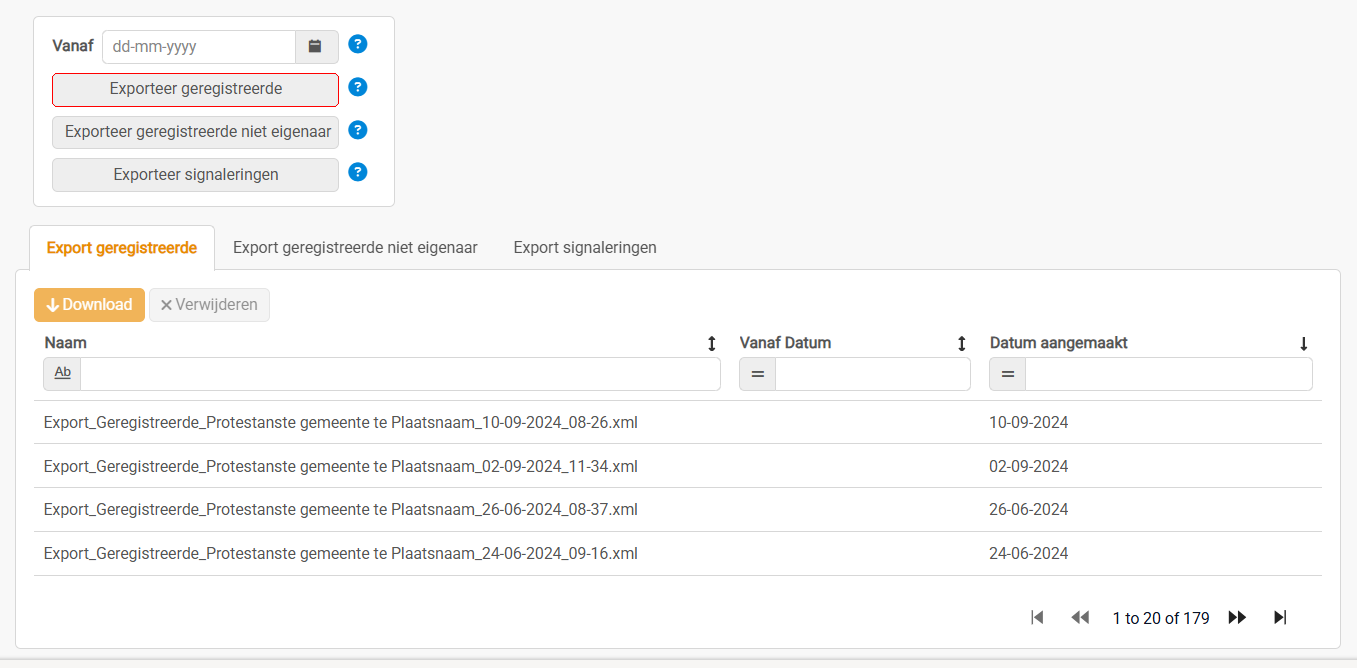Toggle sort on Datum aangemaakt column
1357x668 pixels.
coord(1303,343)
